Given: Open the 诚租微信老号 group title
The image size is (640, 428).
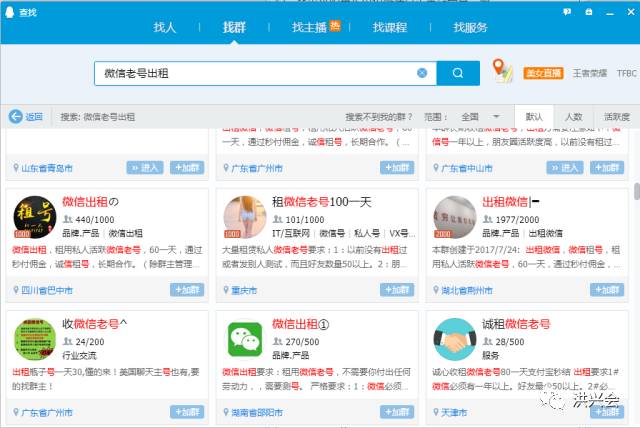Looking at the screenshot, I should click(516, 324).
